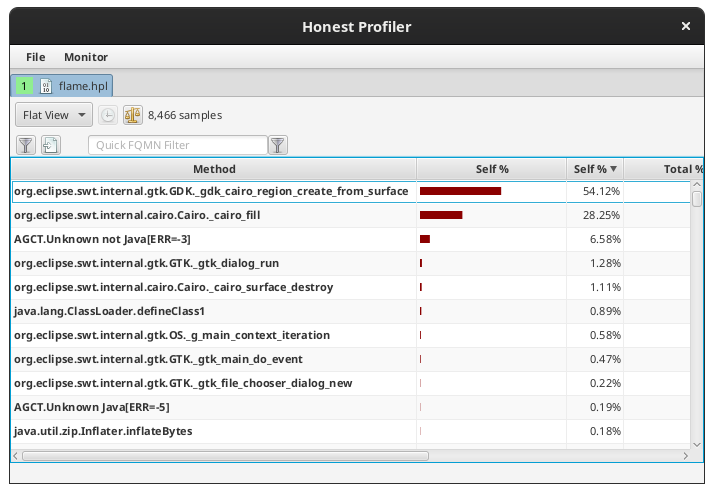The height and width of the screenshot is (493, 714).
Task: Select the AGCT.Unknown Java[ERR=-5] row
Action: click(351, 407)
